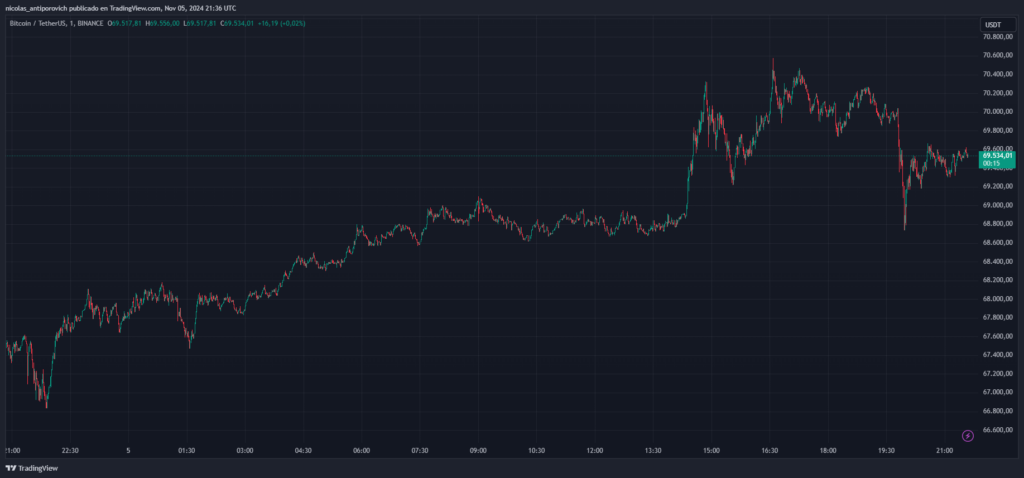
Task: Select the 12:00 time axis marker
Action: coord(595,451)
